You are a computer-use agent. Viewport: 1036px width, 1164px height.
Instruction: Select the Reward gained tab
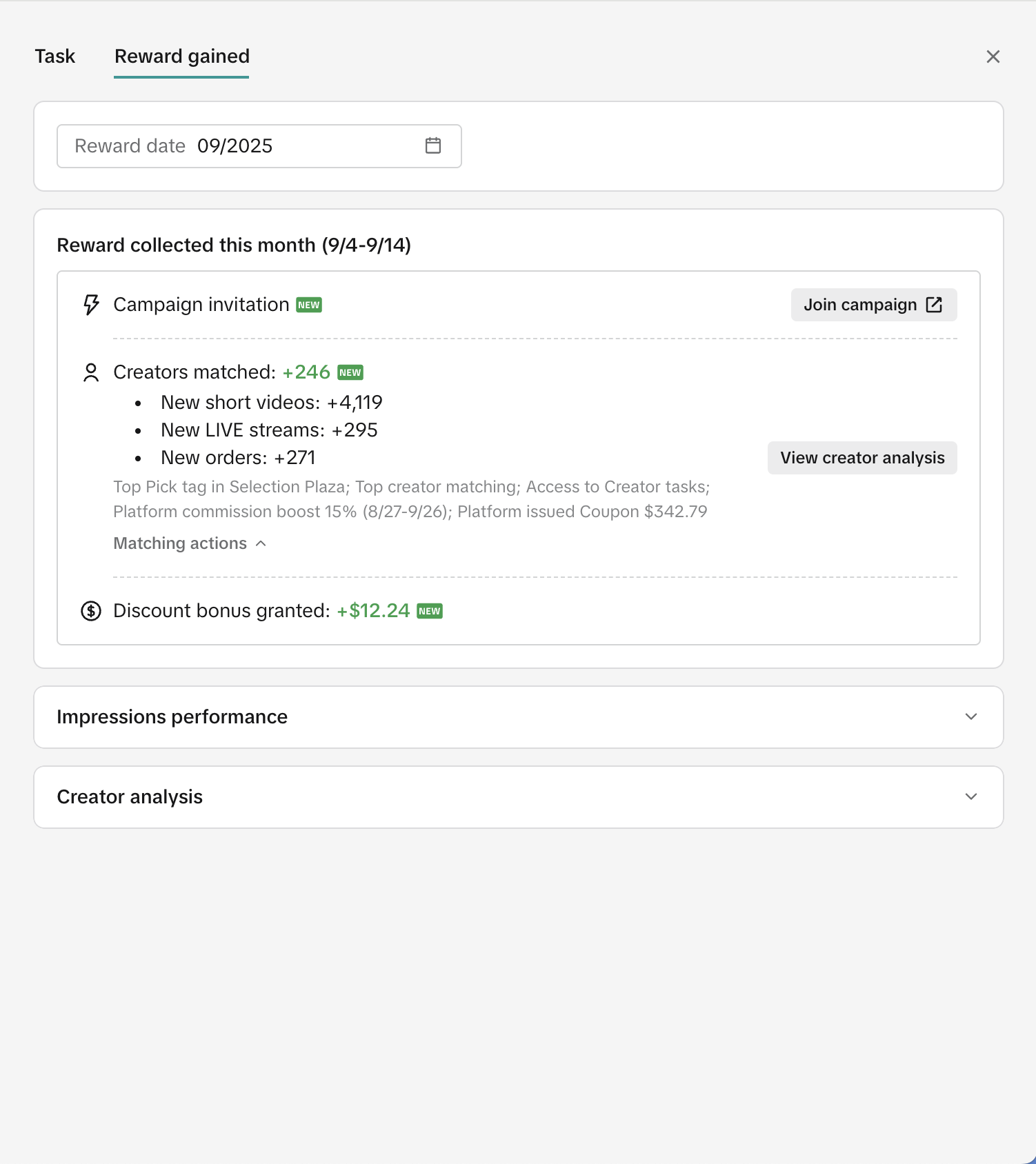click(182, 57)
